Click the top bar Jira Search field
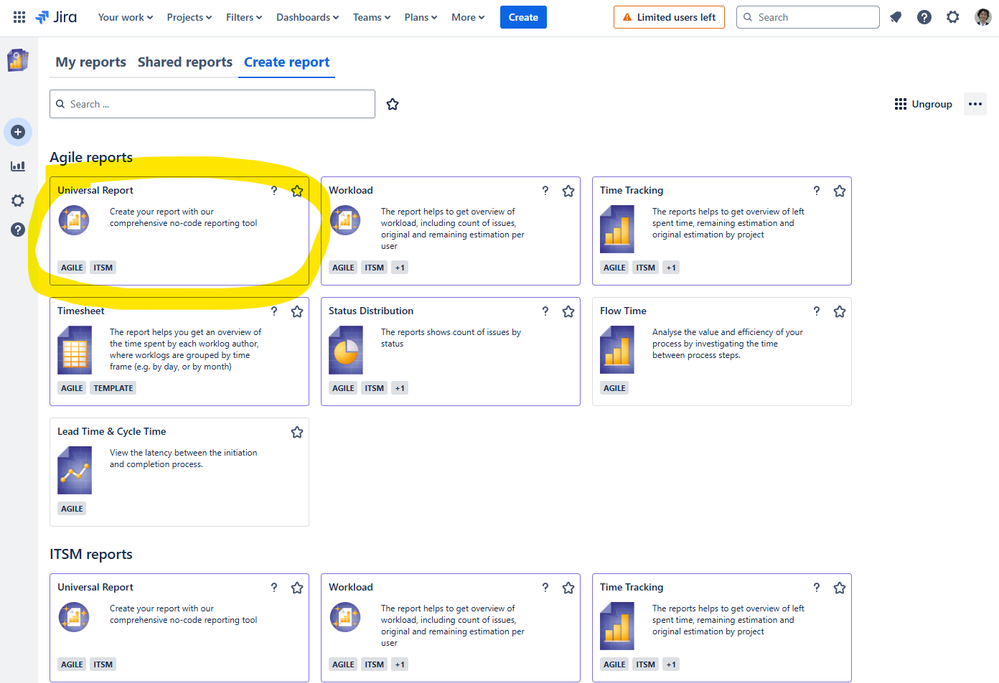The image size is (999, 683). click(x=808, y=17)
